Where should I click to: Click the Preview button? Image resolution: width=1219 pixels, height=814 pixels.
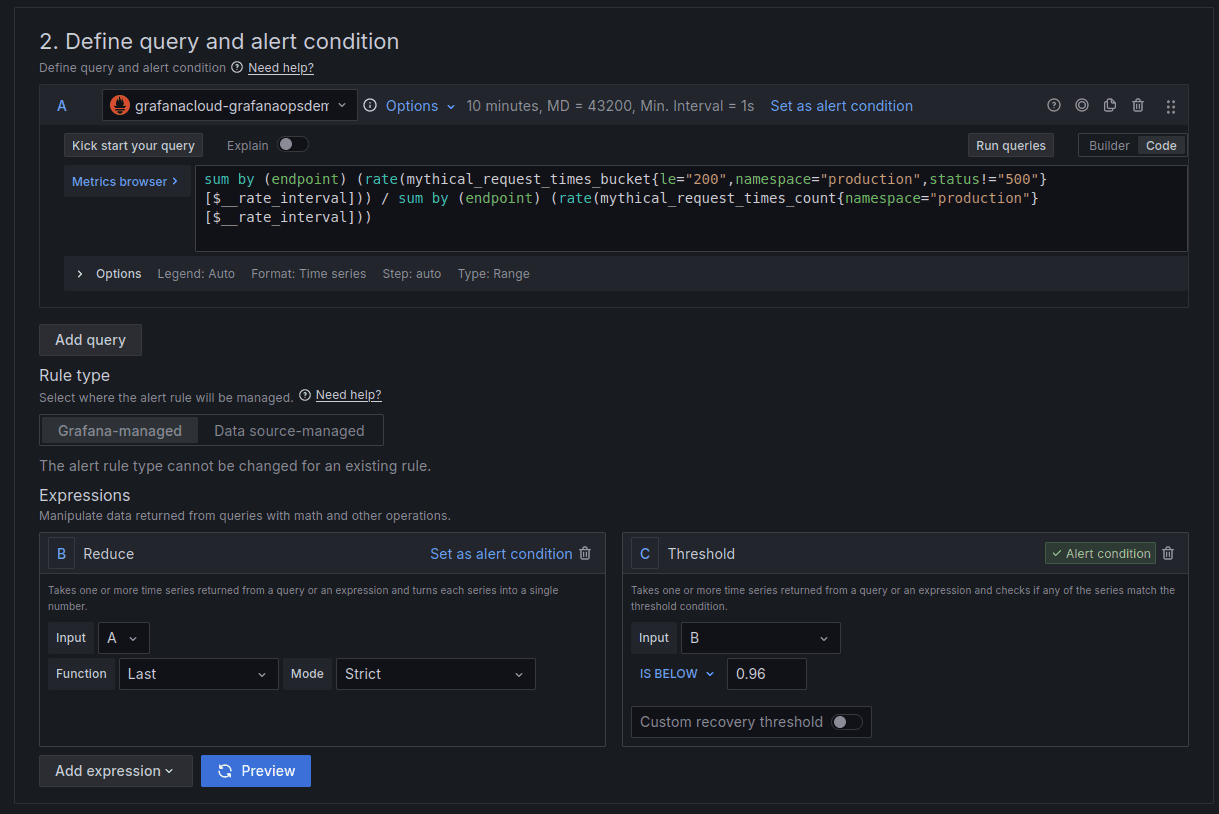coord(255,770)
